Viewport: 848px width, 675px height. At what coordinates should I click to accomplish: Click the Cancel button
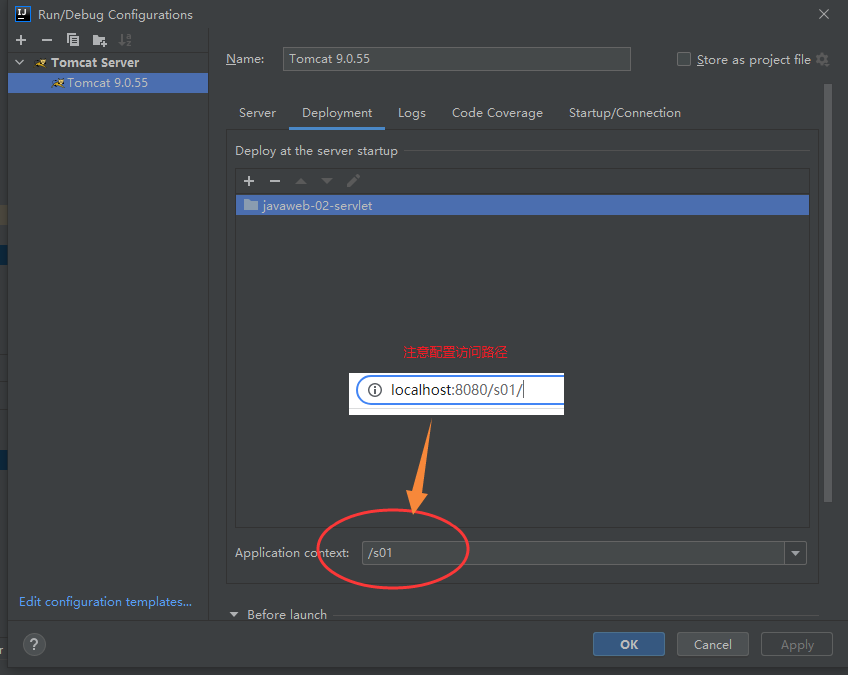click(x=712, y=644)
